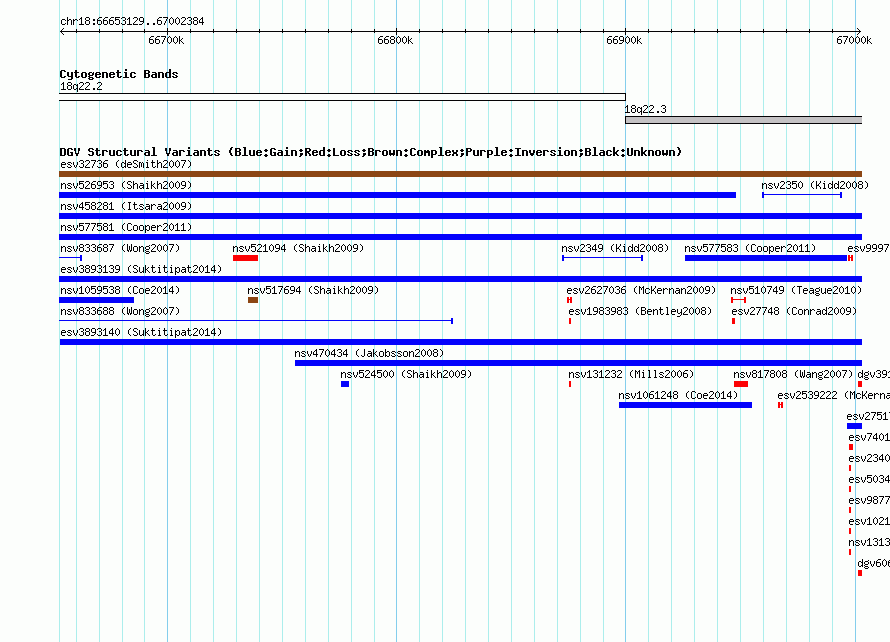The width and height of the screenshot is (890, 642).
Task: Open the nsv577581 (Cooper2011) label
Action: click(126, 227)
